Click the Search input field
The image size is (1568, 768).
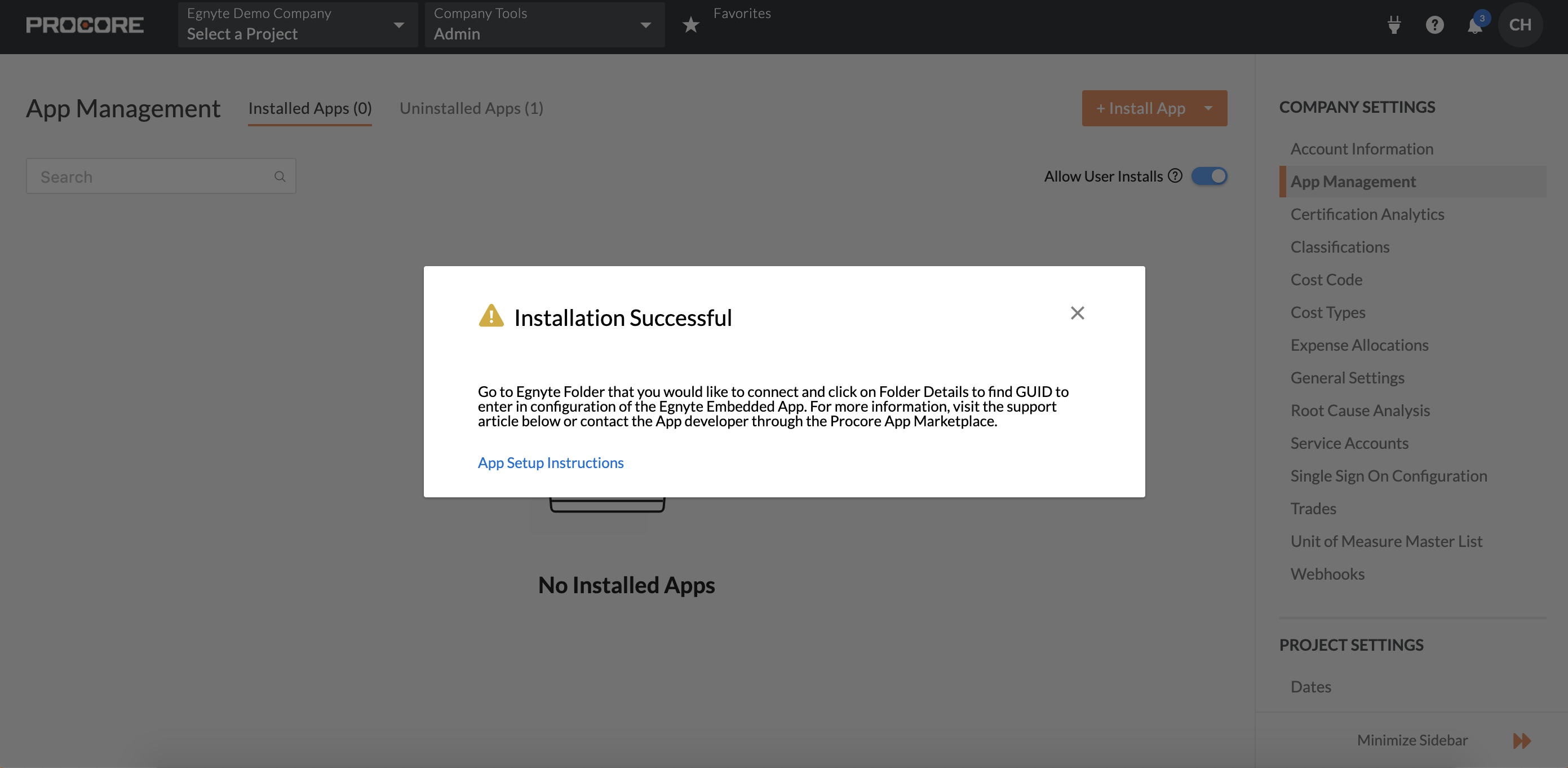click(x=140, y=176)
